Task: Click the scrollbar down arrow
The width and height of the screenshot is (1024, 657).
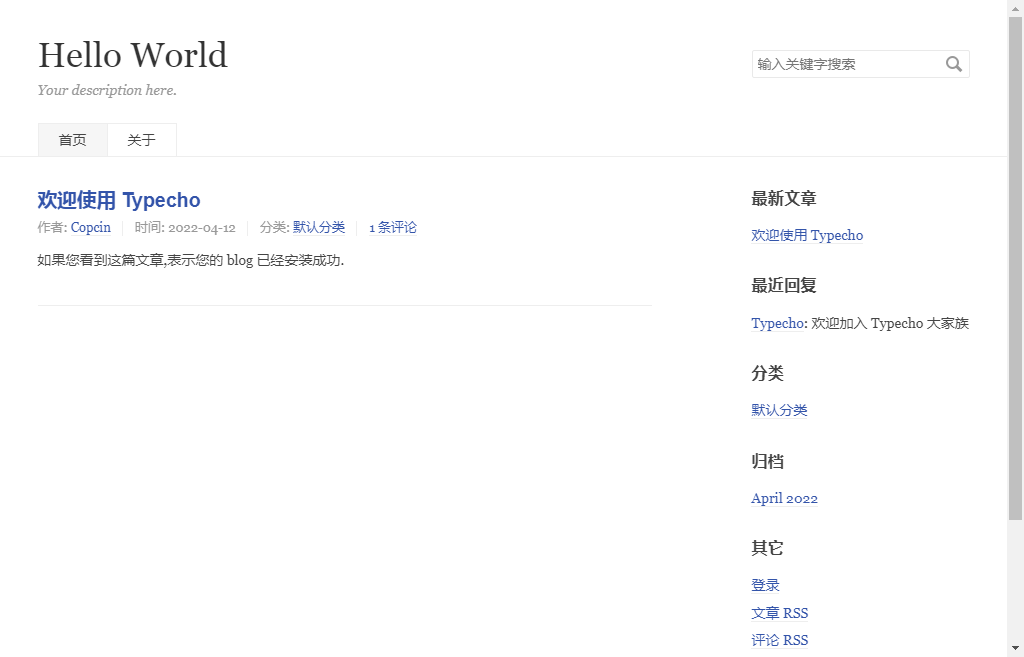Action: (x=1016, y=648)
